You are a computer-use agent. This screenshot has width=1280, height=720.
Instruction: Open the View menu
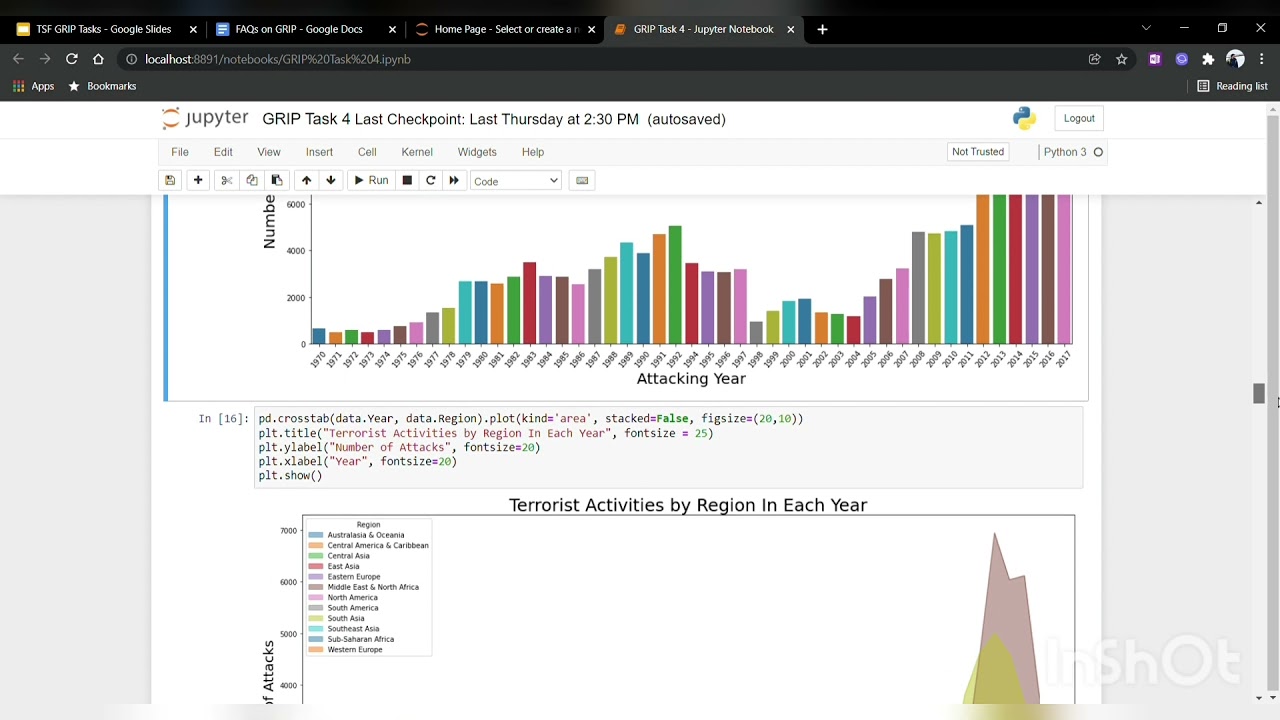click(269, 152)
